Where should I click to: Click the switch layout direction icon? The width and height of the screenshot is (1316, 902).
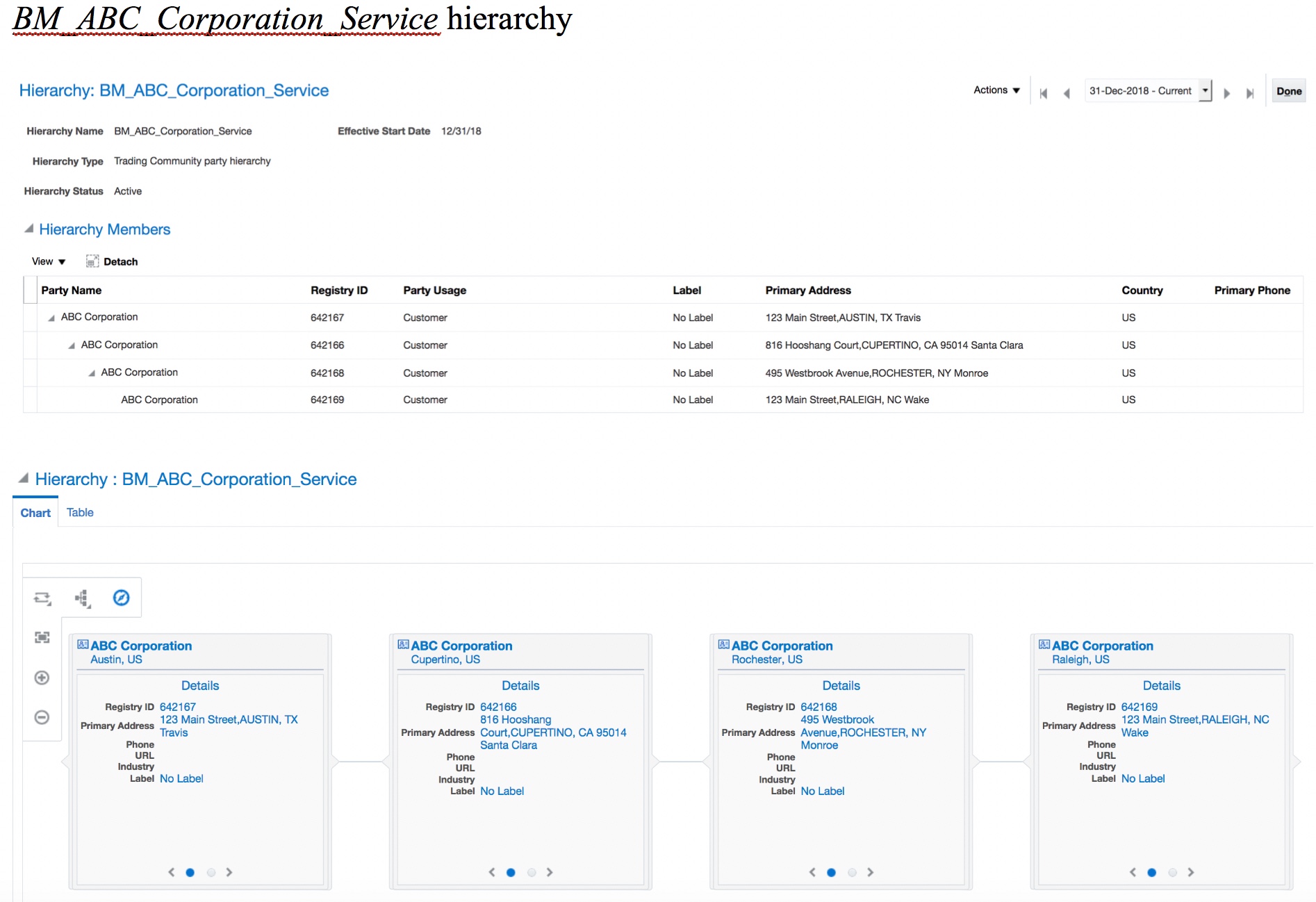point(42,598)
